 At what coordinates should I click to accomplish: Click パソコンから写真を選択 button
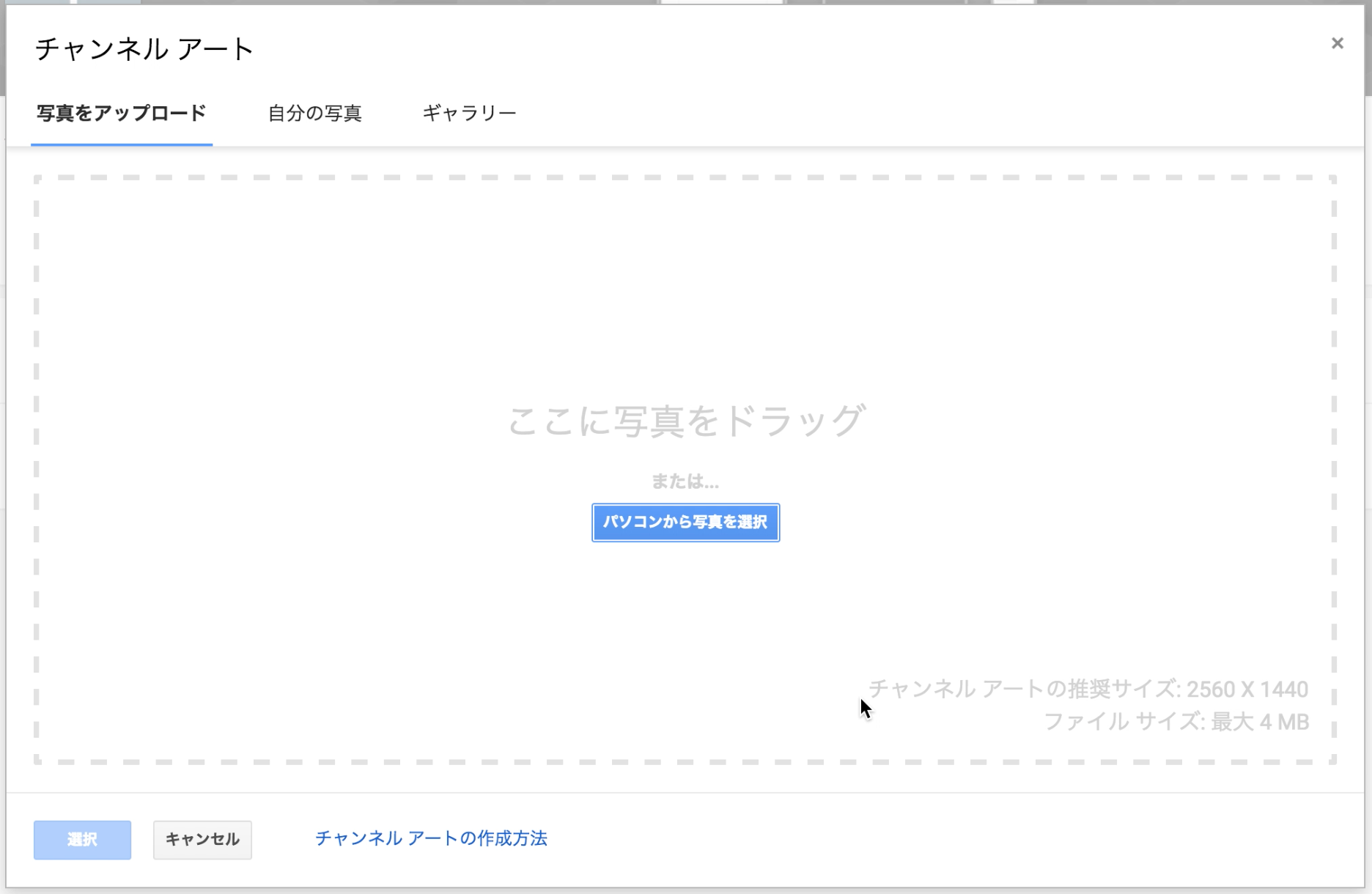[685, 522]
